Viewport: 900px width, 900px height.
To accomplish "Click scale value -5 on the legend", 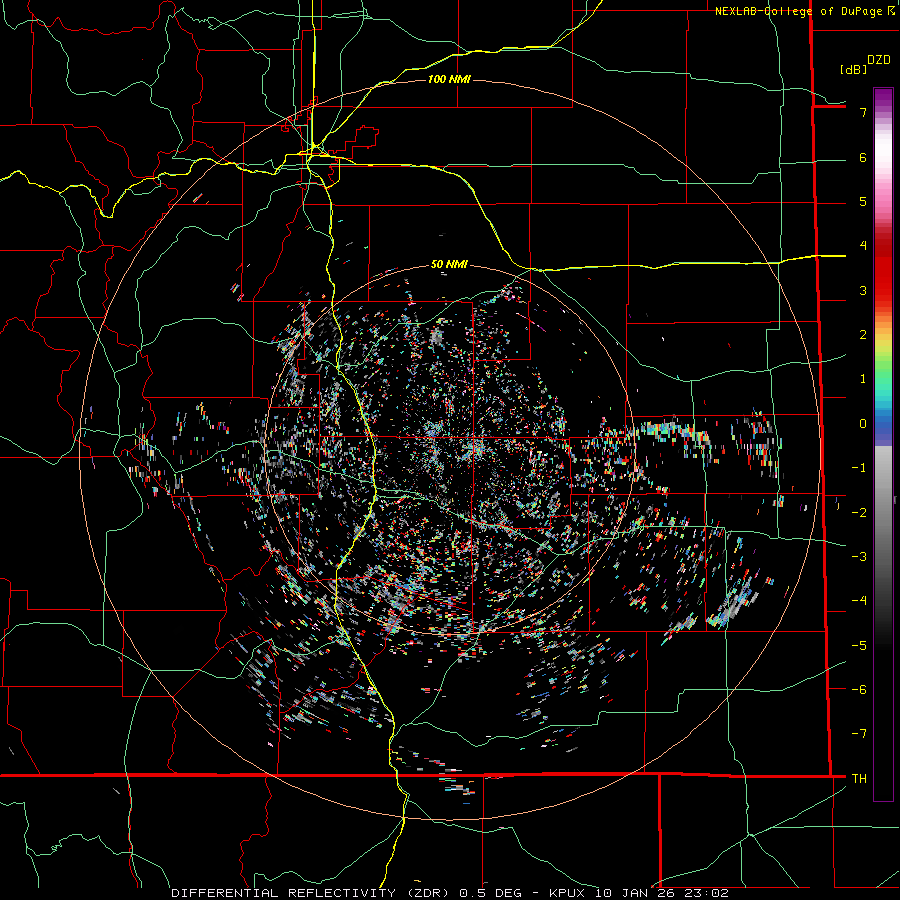I will coord(859,645).
